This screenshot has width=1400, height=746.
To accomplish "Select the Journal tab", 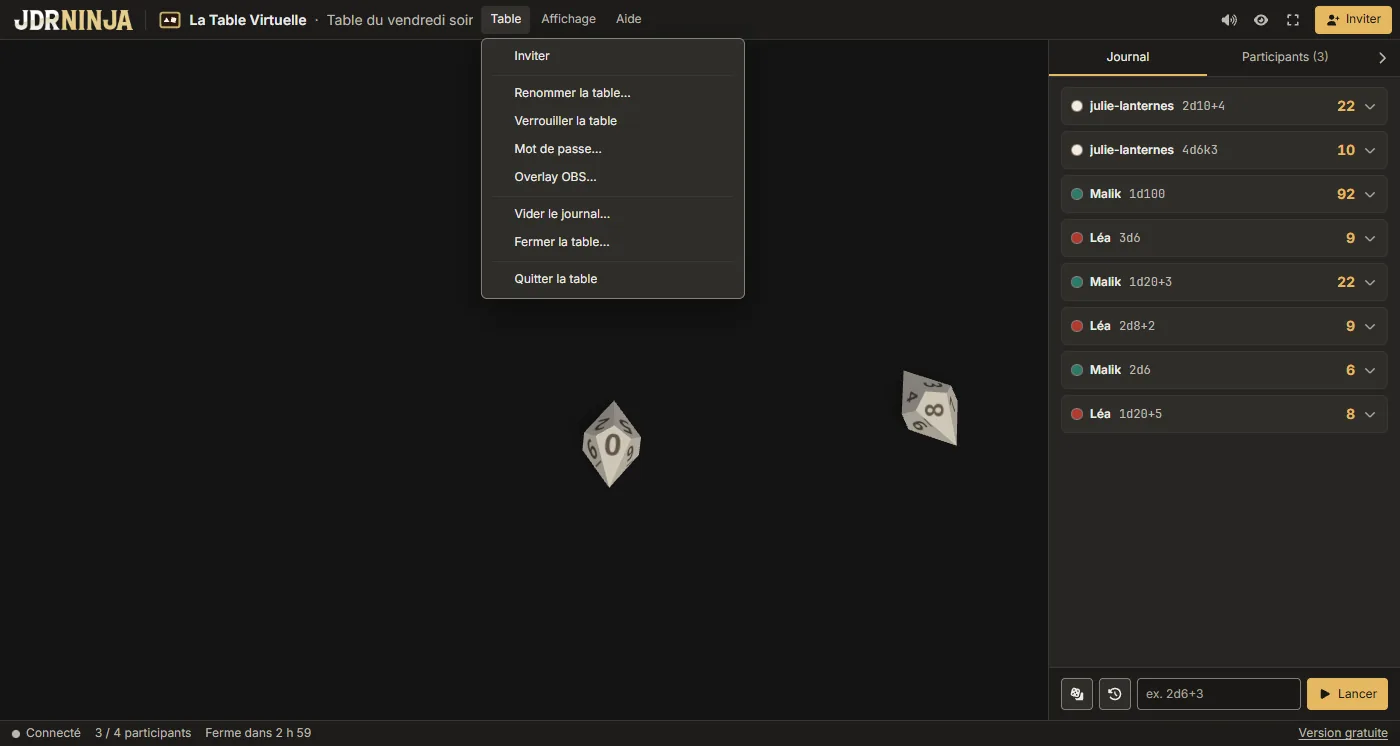I will coord(1128,57).
